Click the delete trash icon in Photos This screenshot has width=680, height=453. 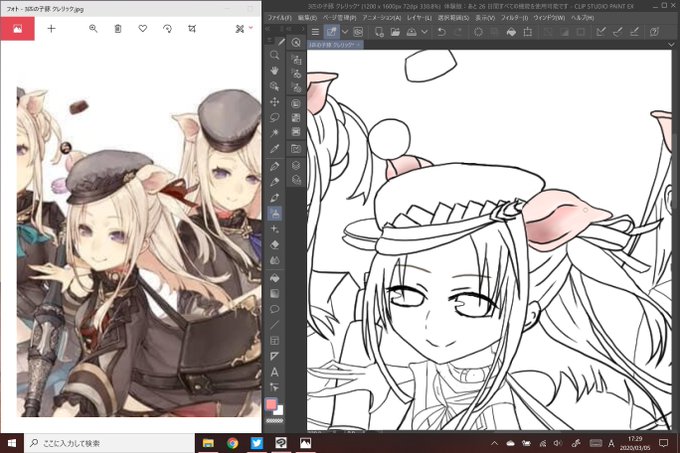pyautogui.click(x=118, y=29)
